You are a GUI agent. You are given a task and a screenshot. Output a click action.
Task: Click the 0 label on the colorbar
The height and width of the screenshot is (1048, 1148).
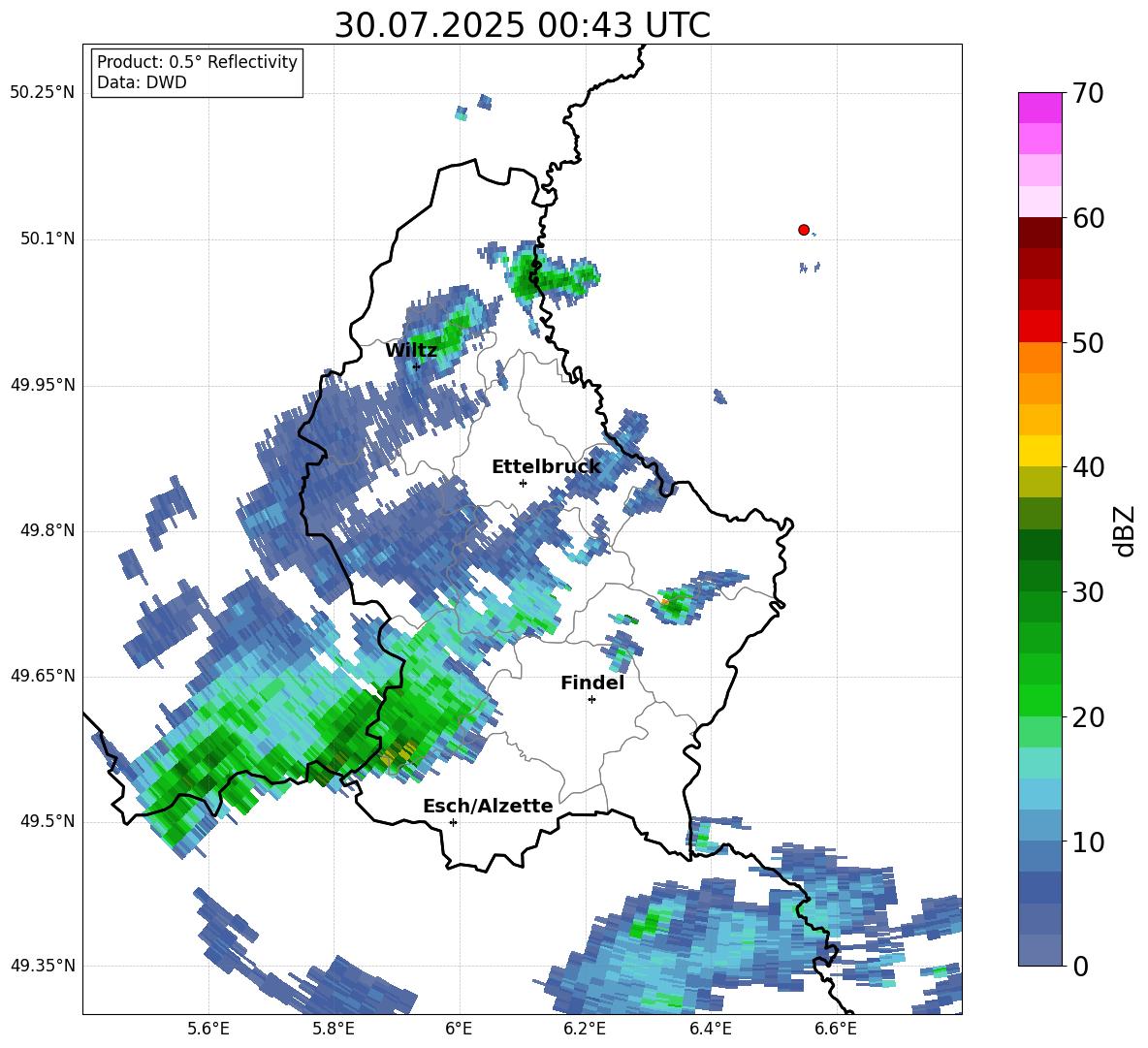pyautogui.click(x=1080, y=967)
